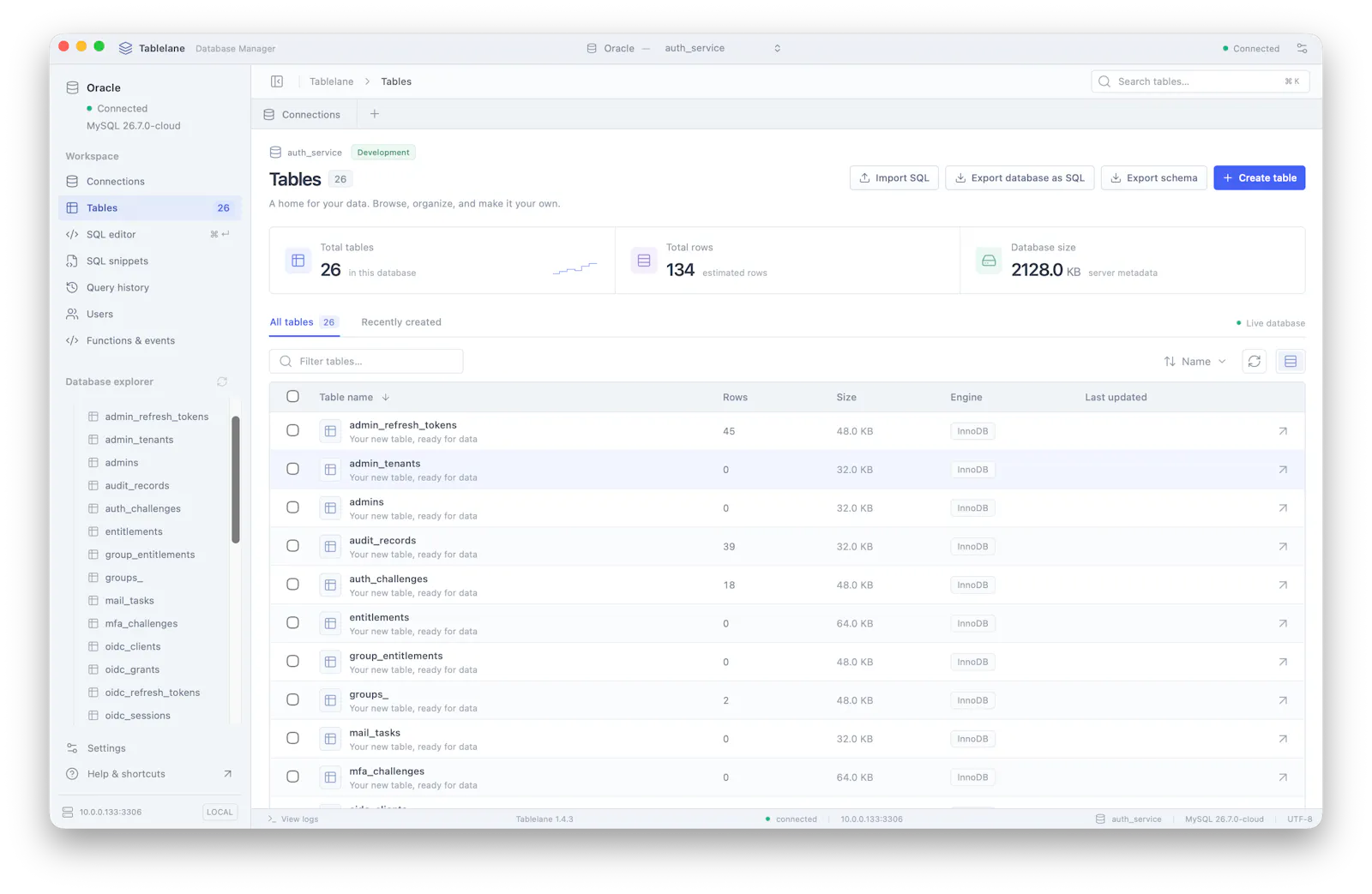Open SQL editor in sidebar
The height and width of the screenshot is (894, 1372).
pyautogui.click(x=149, y=234)
